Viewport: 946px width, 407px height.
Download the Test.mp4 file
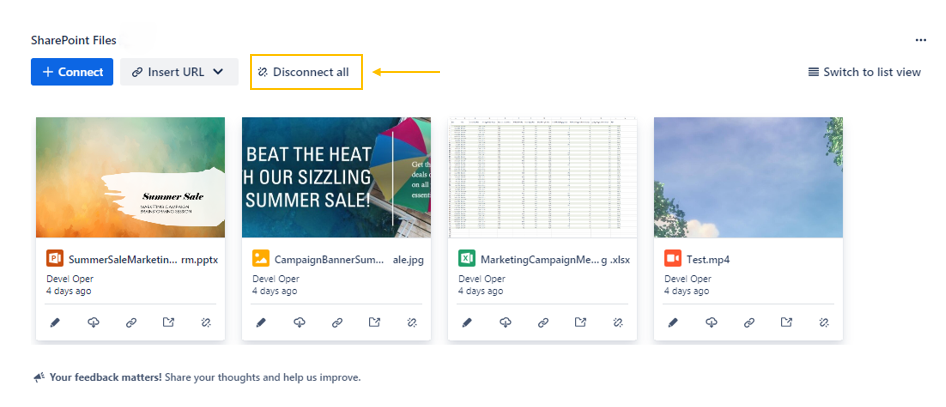click(x=711, y=322)
